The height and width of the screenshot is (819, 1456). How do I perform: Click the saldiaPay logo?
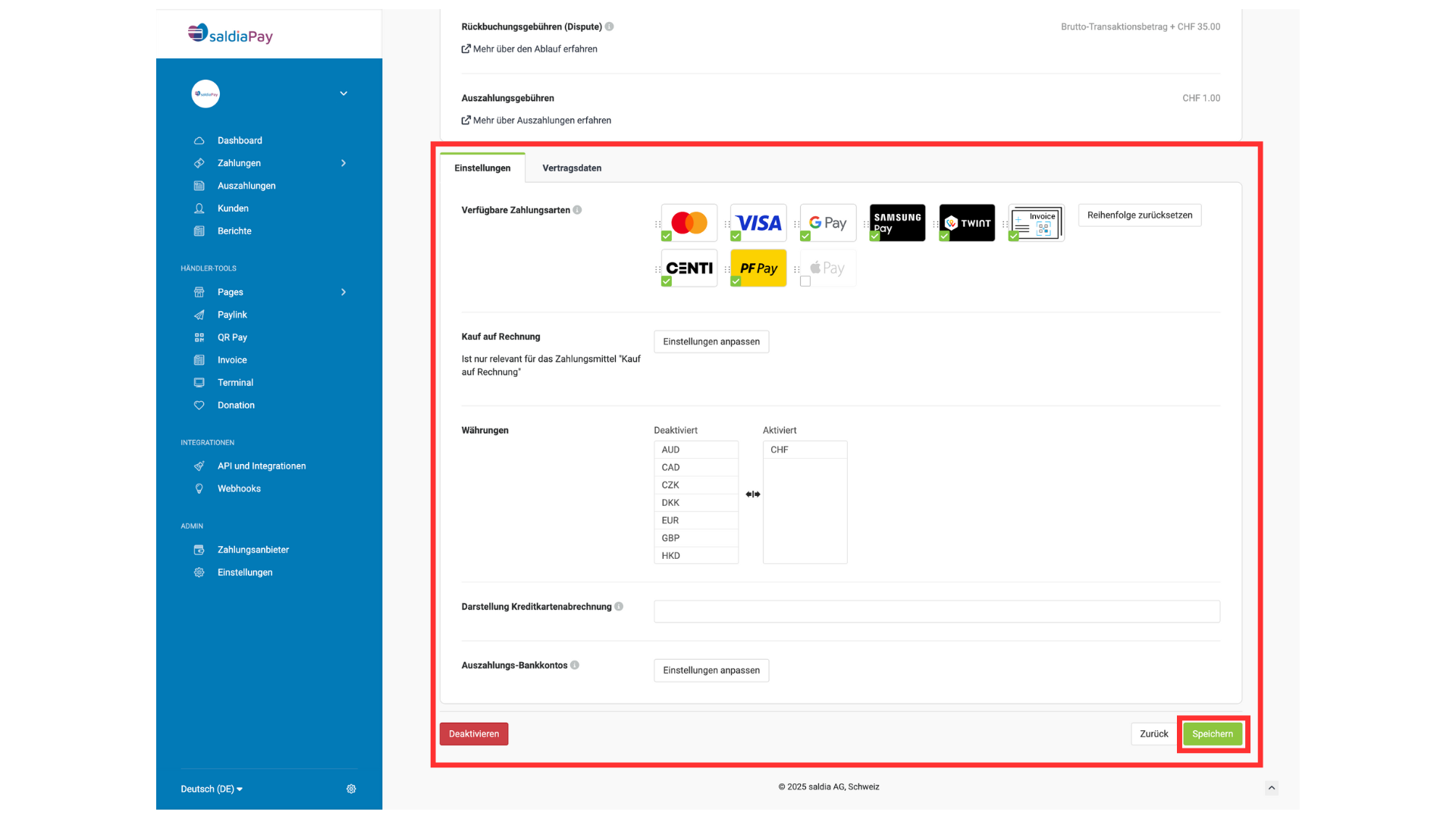230,34
